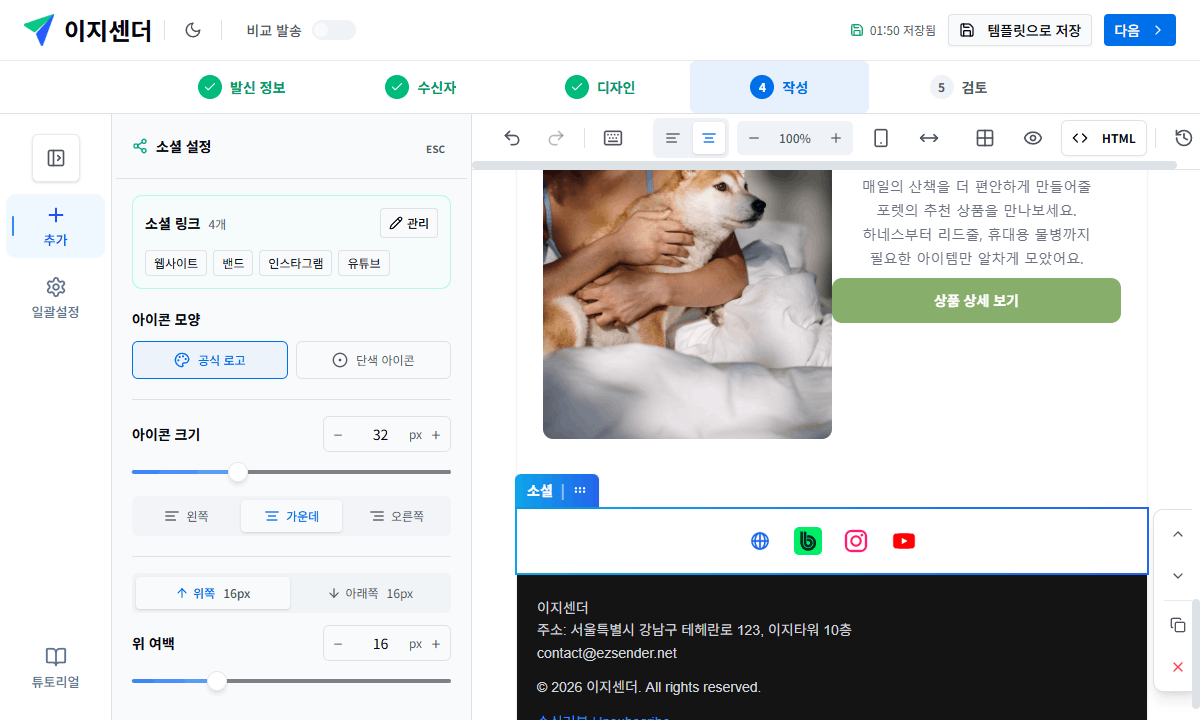The image size is (1200, 720).
Task: Decrease icon size with minus
Action: tap(338, 435)
